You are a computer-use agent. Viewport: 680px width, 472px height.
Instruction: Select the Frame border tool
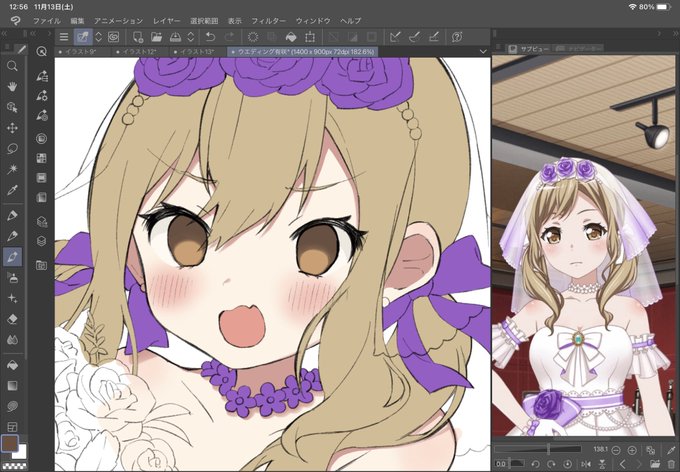click(12, 427)
